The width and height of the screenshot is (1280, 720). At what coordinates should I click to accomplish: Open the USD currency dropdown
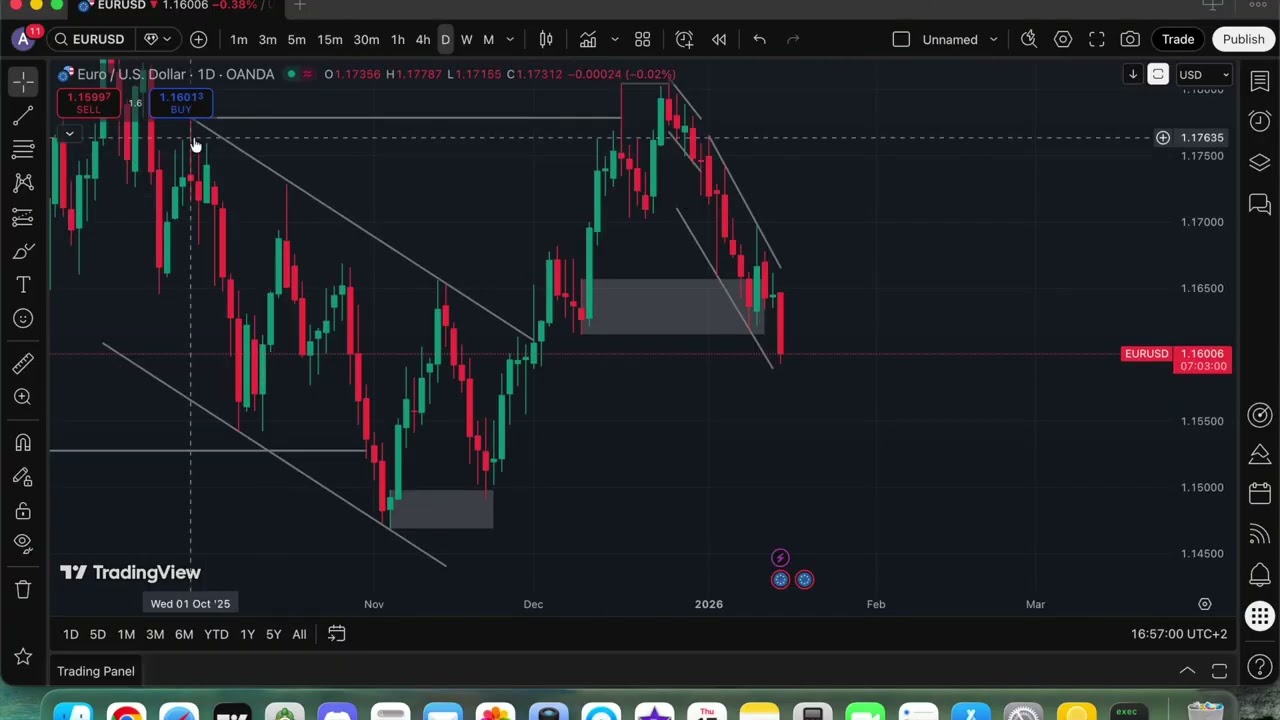point(1204,74)
